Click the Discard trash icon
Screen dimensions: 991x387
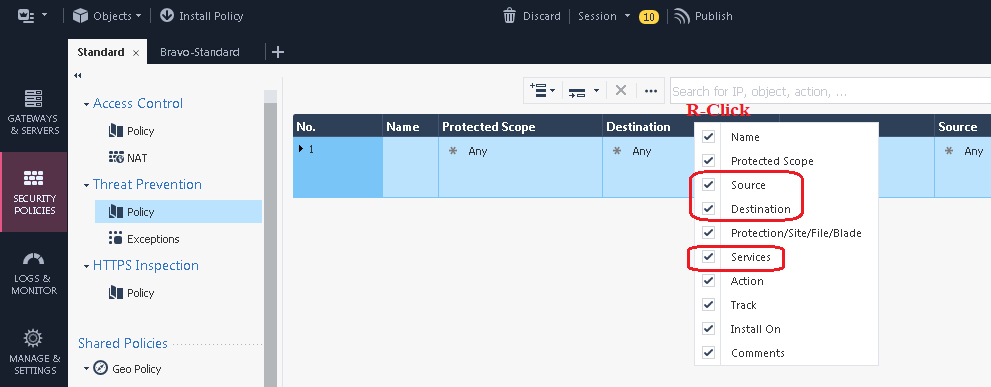[509, 16]
